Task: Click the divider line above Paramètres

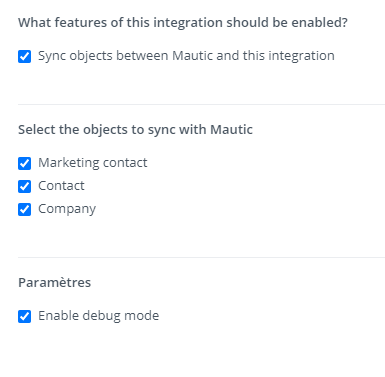Action: point(201,257)
